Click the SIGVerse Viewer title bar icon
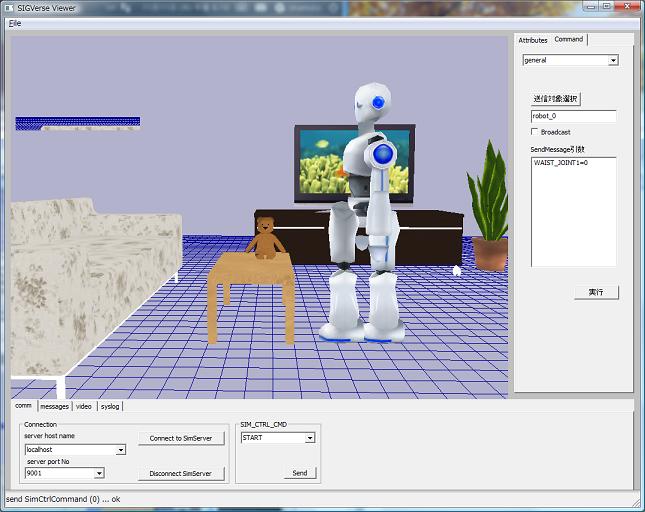The image size is (645, 512). (x=9, y=7)
